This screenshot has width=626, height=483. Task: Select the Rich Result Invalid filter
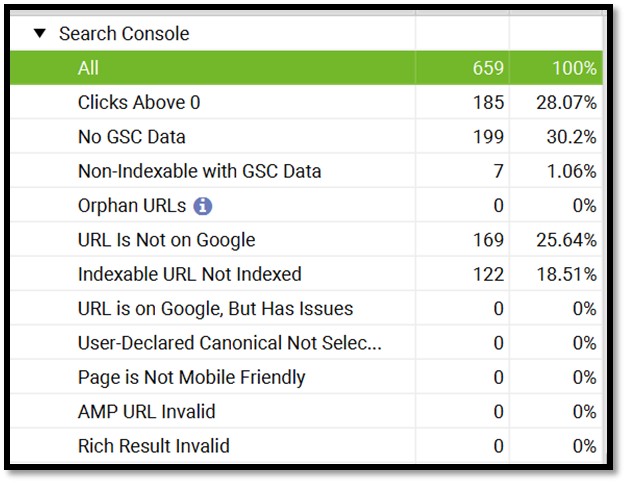coord(306,446)
